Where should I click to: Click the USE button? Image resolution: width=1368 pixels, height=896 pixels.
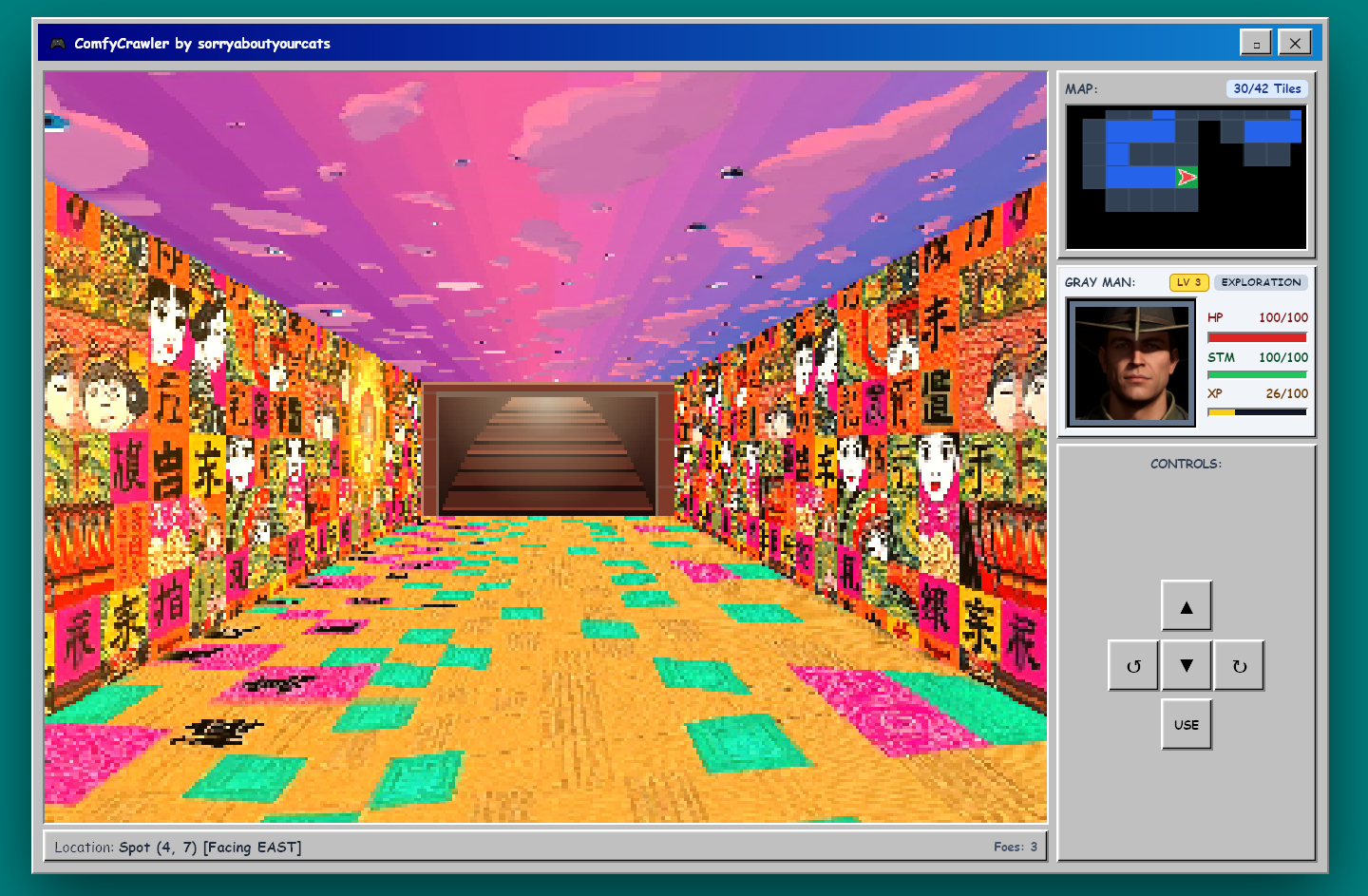pos(1187,725)
